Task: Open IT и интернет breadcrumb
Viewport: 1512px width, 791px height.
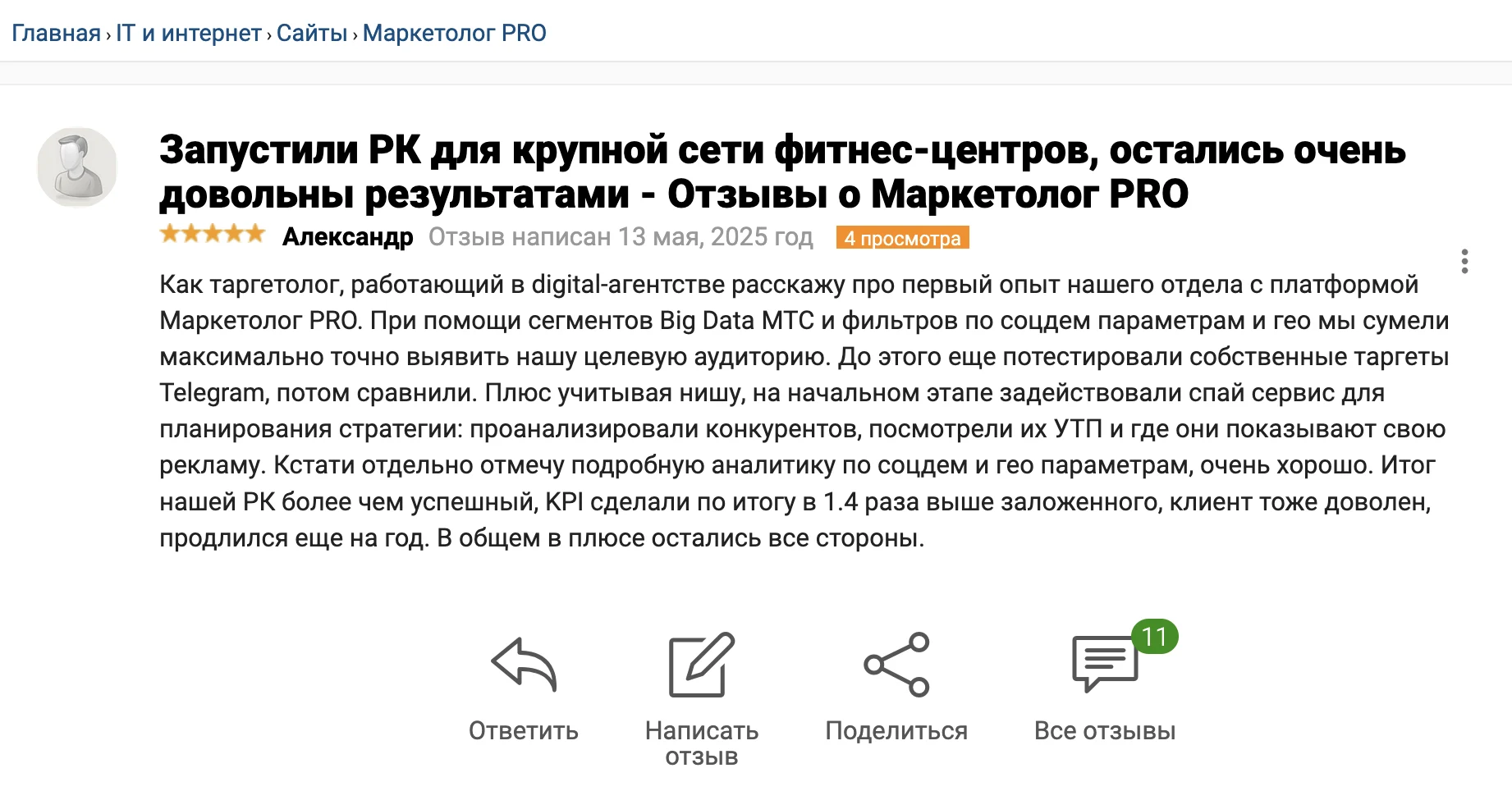Action: (x=189, y=33)
